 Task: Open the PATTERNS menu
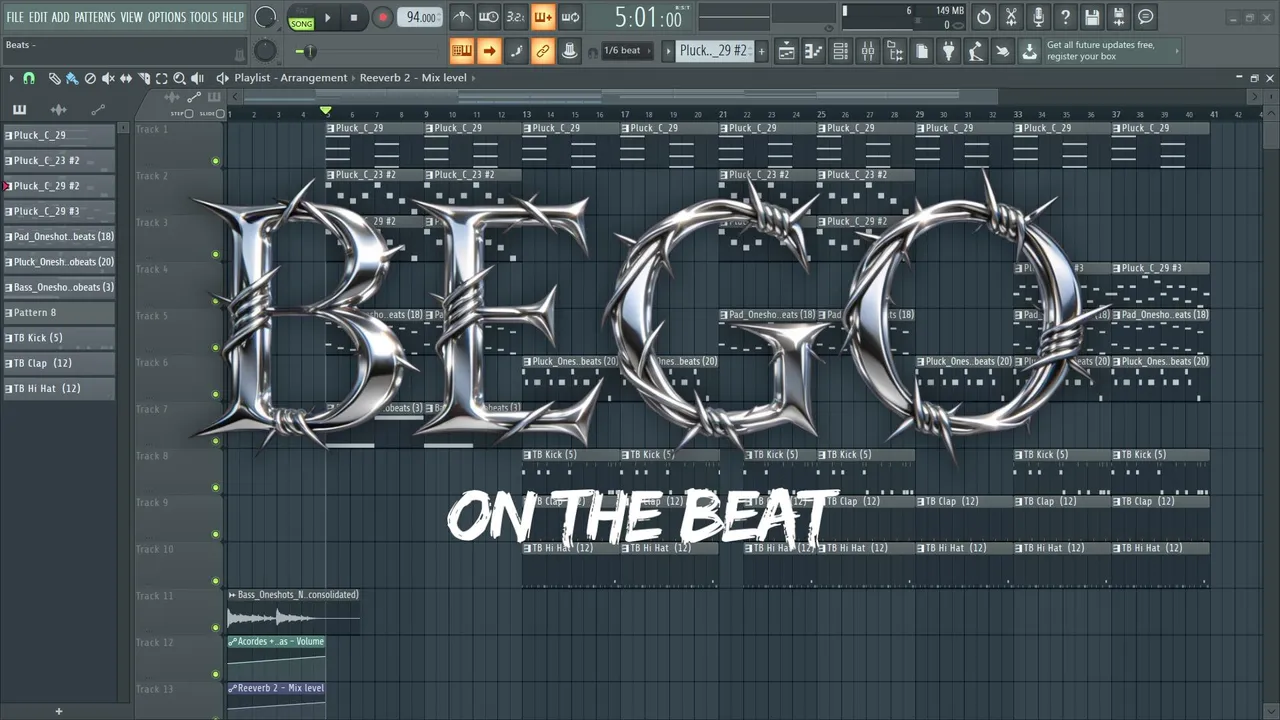95,17
